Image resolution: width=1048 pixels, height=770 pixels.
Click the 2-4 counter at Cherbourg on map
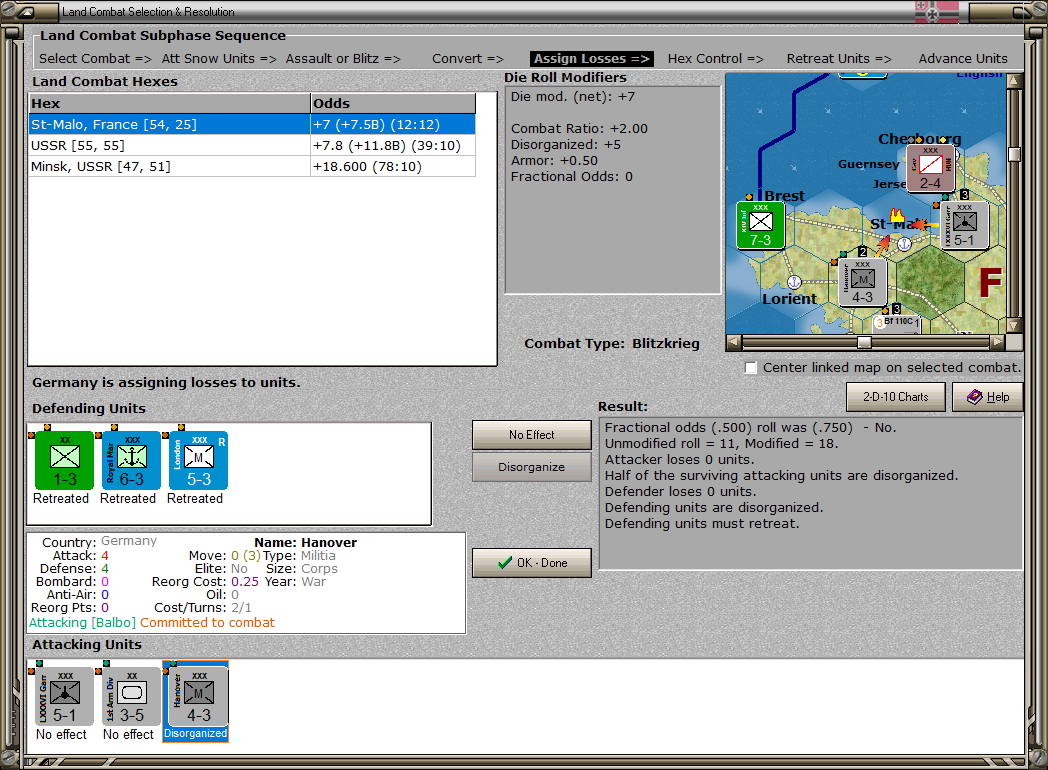click(x=930, y=168)
